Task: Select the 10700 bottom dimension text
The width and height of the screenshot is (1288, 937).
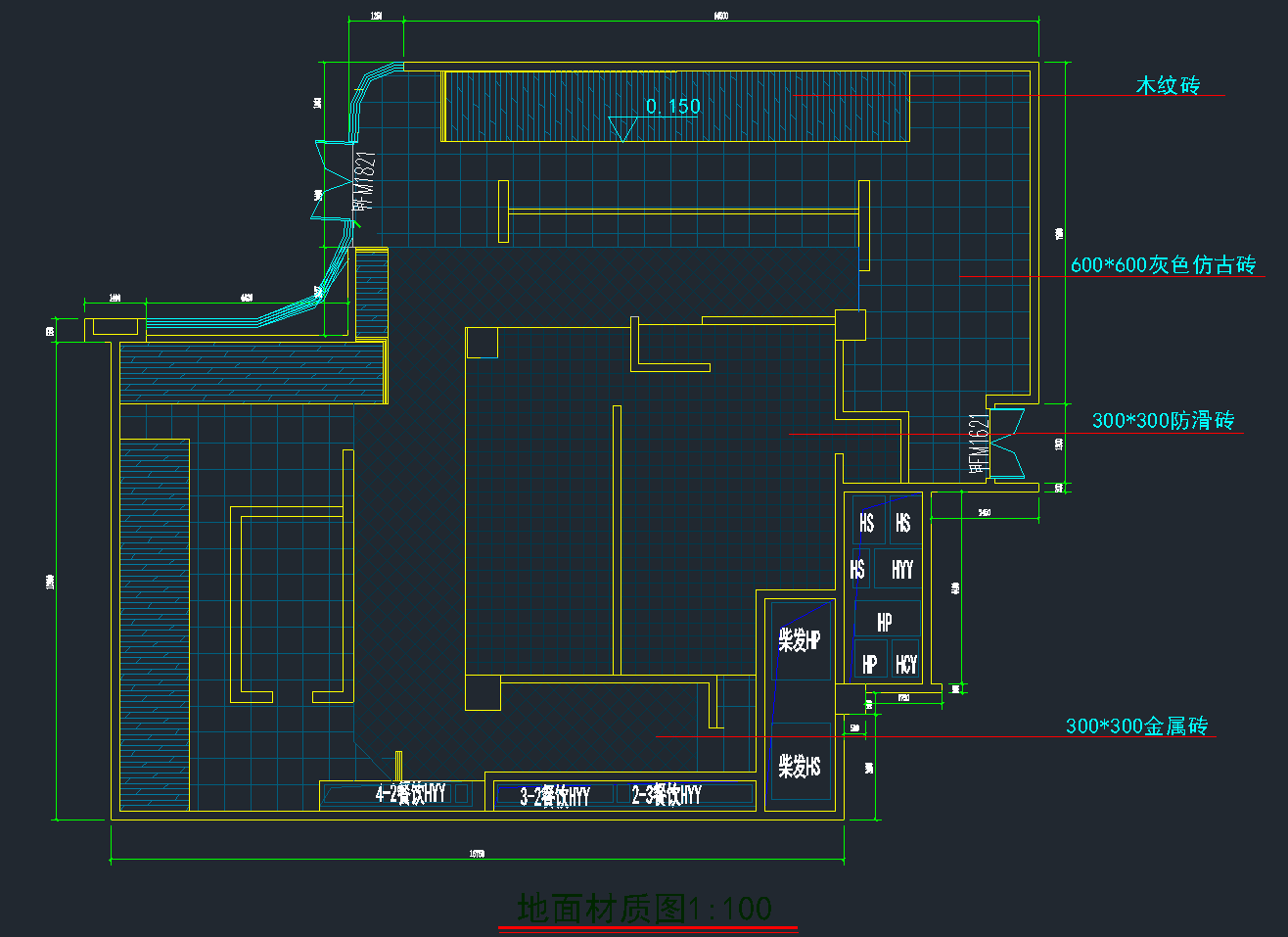Action: point(477,854)
